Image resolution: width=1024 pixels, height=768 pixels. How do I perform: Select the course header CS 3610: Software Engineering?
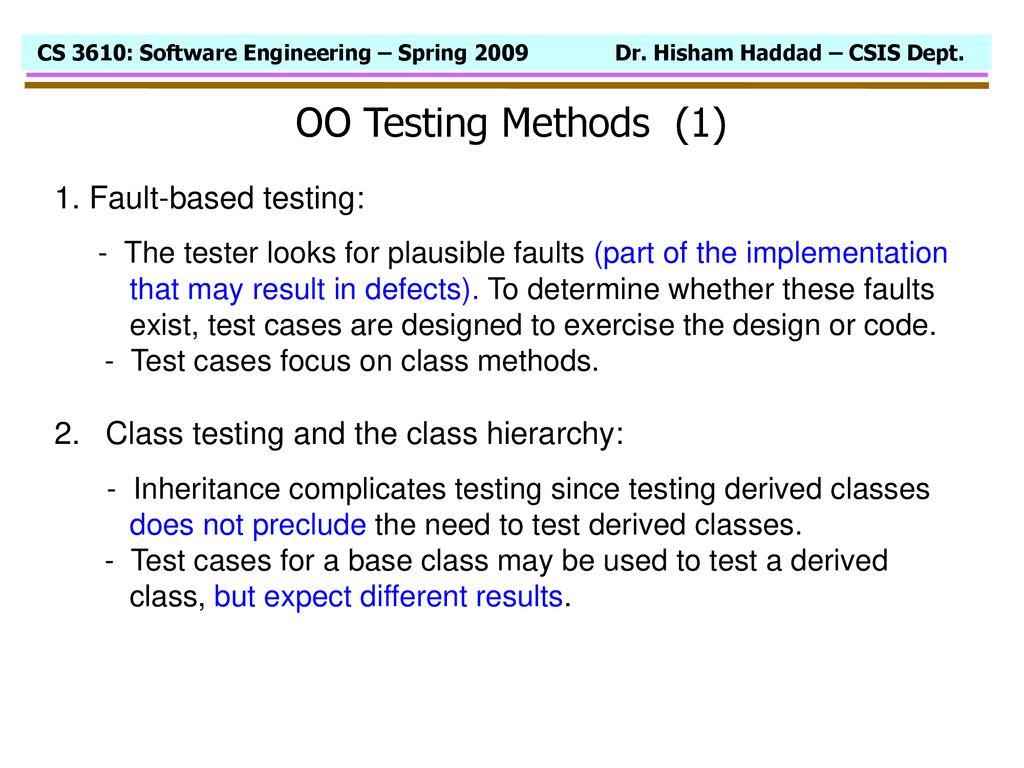204,53
